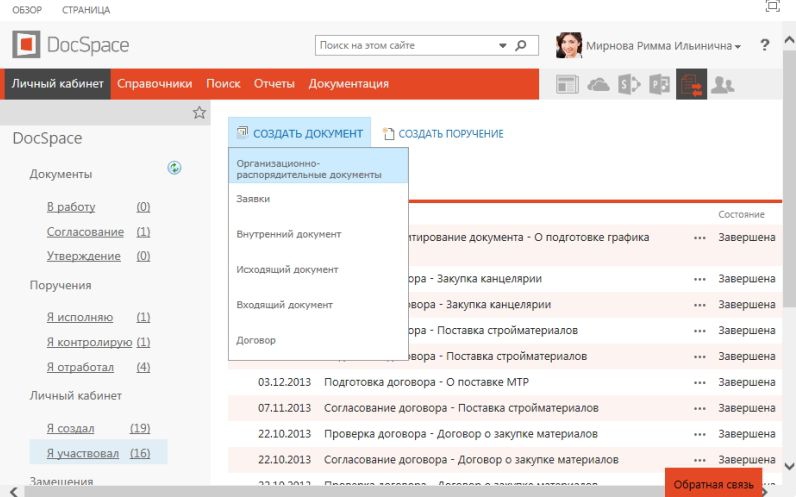The height and width of the screenshot is (497, 796).
Task: Open the СТРАНИЦА ribbon tab
Action: (86, 10)
